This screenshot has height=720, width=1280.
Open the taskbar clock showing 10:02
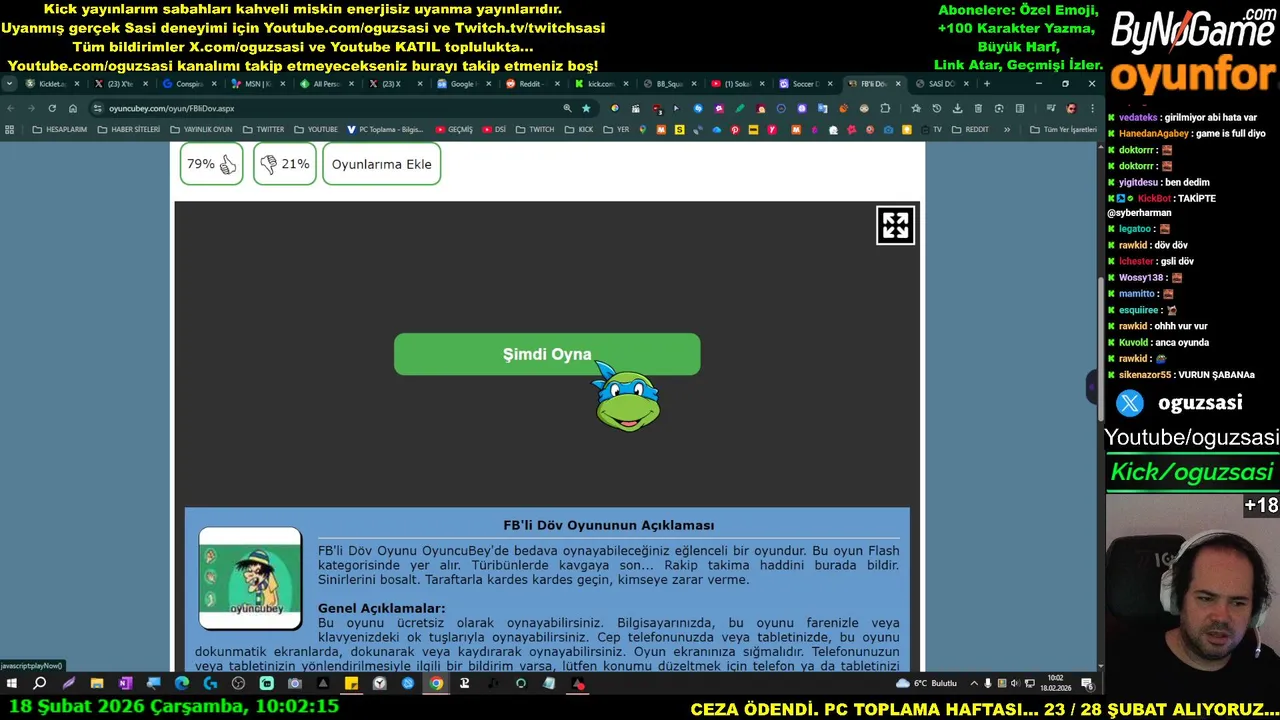pyautogui.click(x=1055, y=684)
